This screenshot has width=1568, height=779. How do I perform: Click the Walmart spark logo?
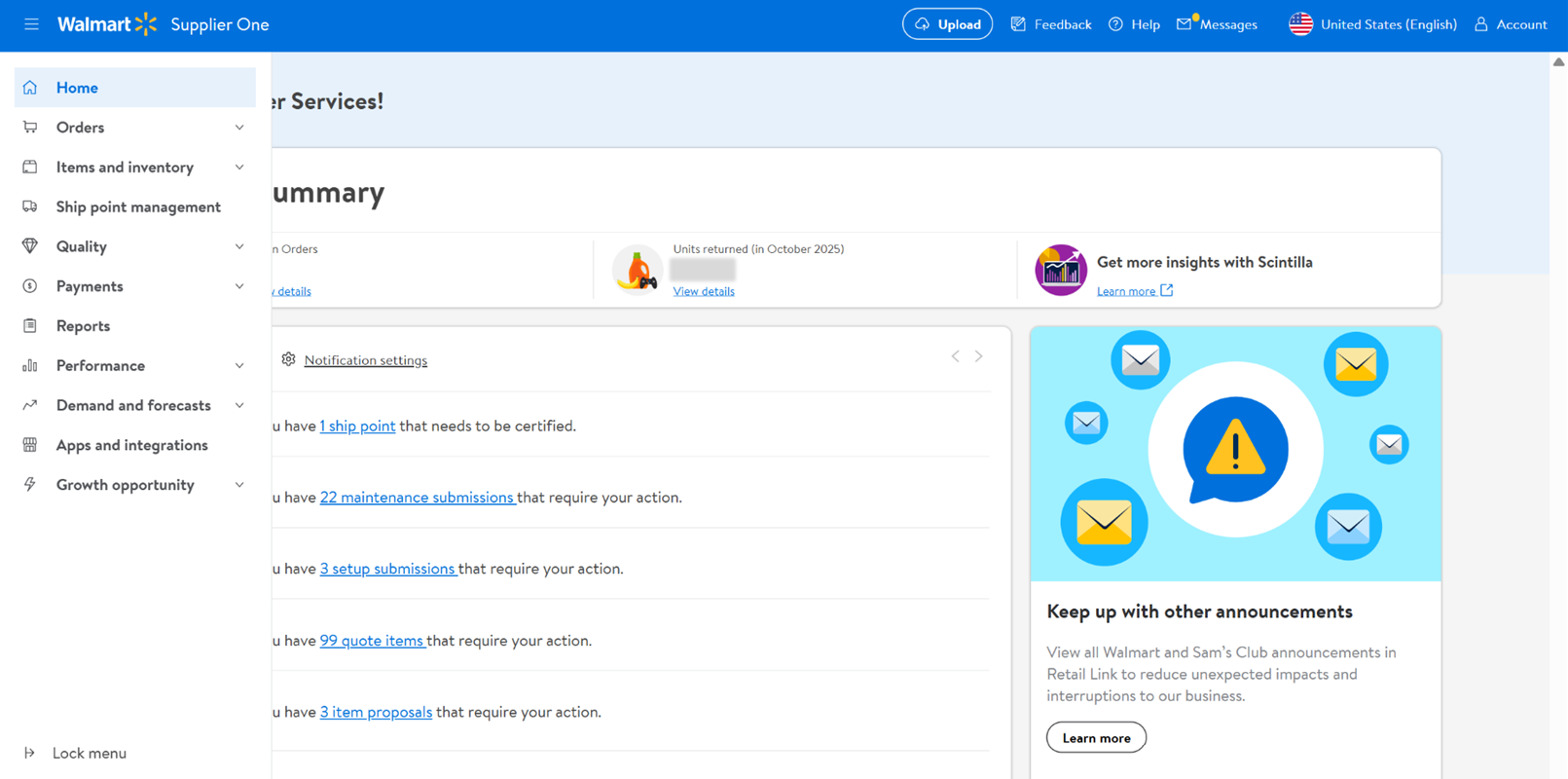coord(146,24)
